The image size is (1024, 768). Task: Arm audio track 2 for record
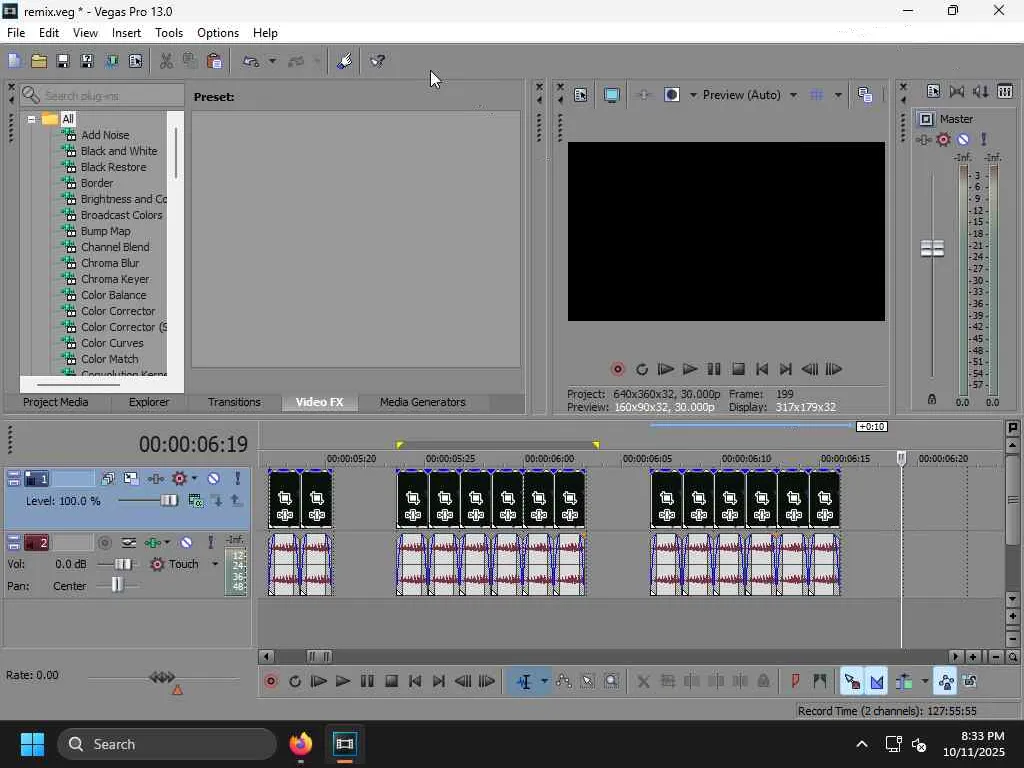tap(104, 543)
